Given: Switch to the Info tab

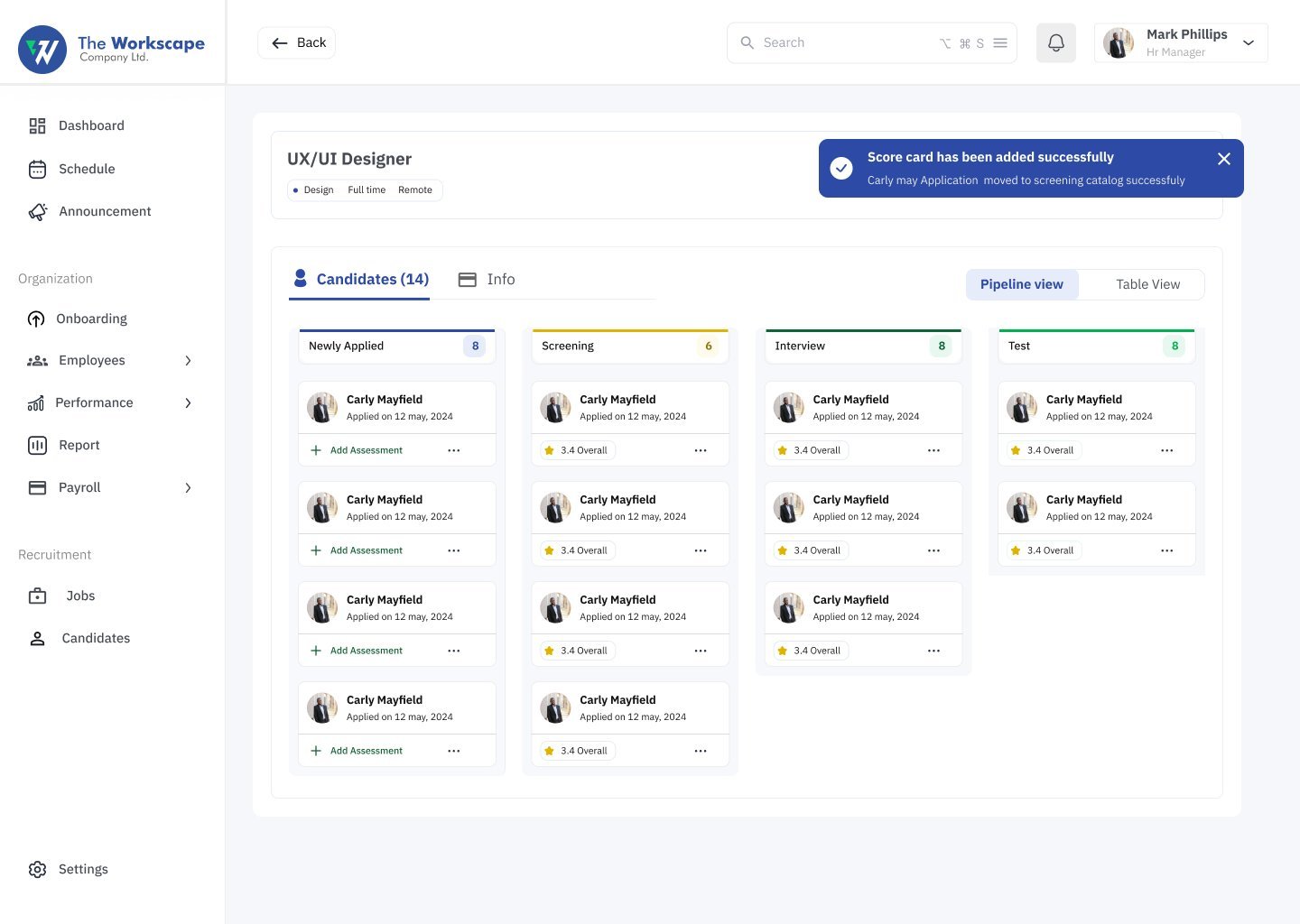Looking at the screenshot, I should tap(487, 280).
